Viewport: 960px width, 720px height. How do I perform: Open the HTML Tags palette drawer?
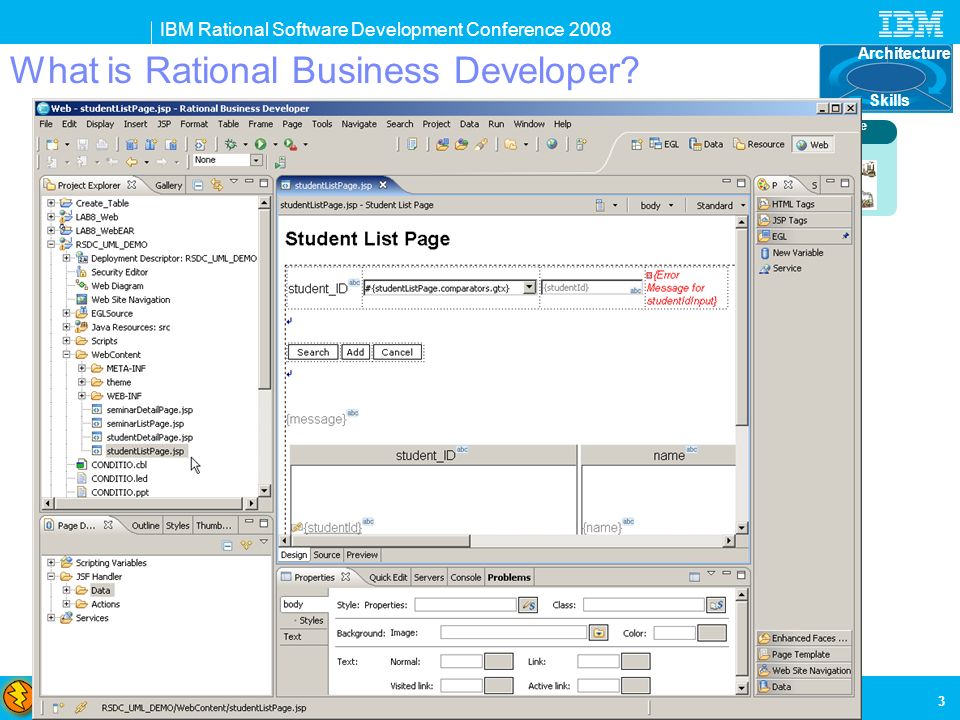[x=804, y=204]
